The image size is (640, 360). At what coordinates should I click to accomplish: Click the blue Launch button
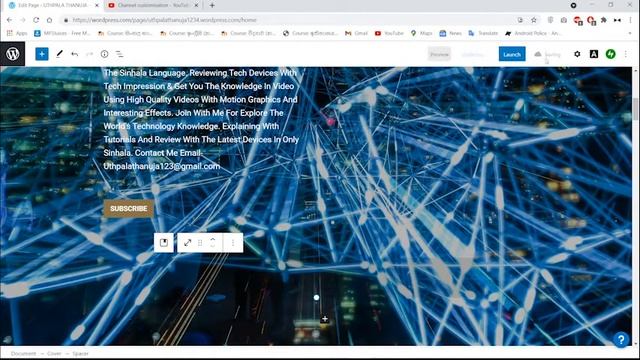(512, 54)
